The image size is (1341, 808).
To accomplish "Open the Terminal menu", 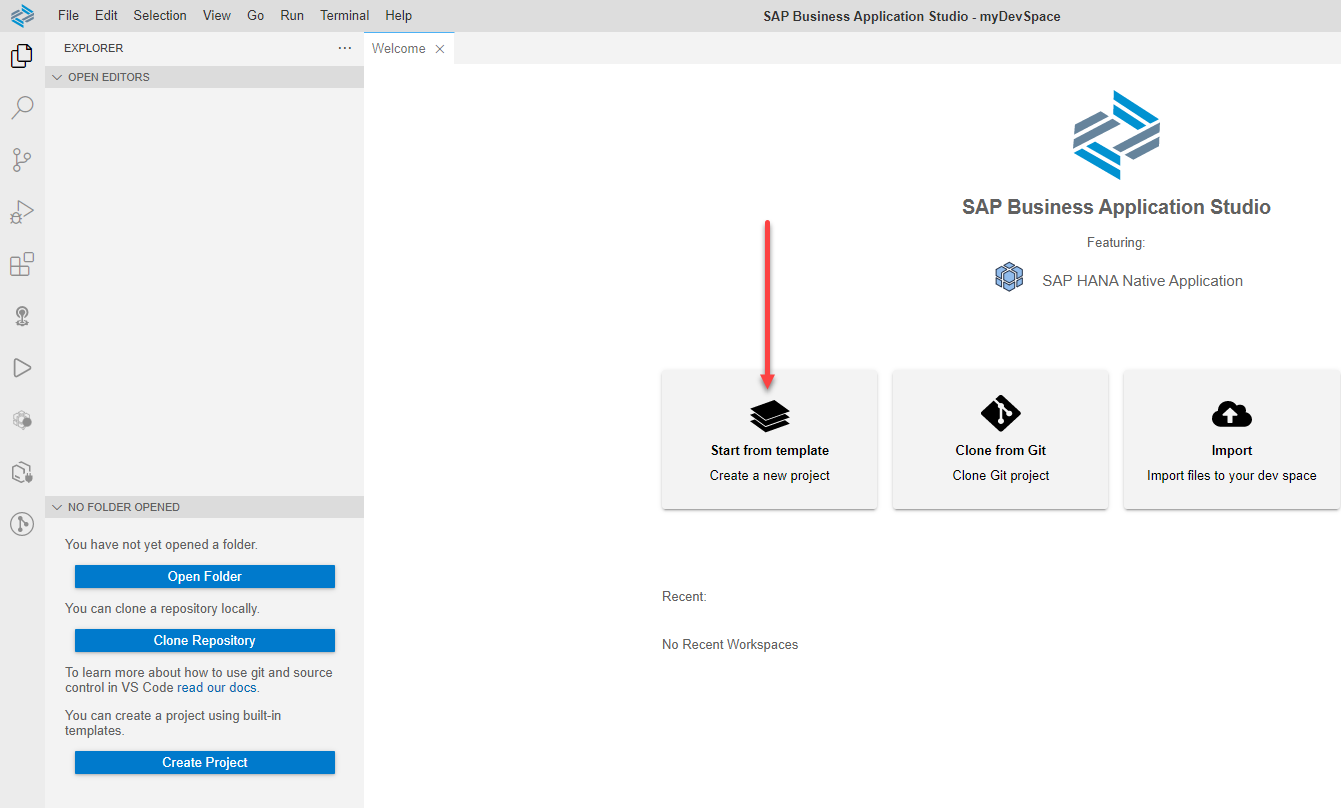I will click(x=344, y=15).
